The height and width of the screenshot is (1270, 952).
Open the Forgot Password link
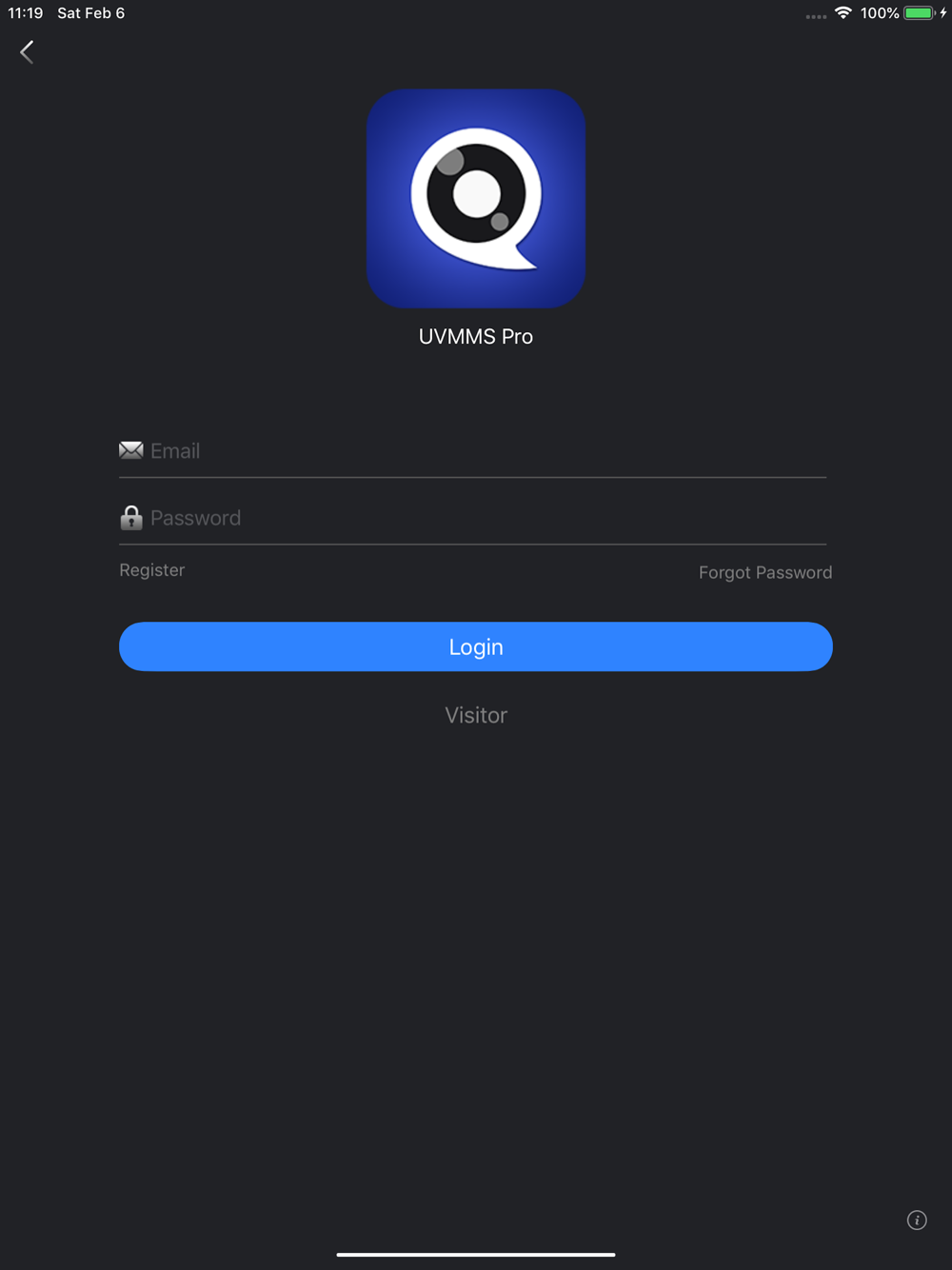click(x=765, y=572)
